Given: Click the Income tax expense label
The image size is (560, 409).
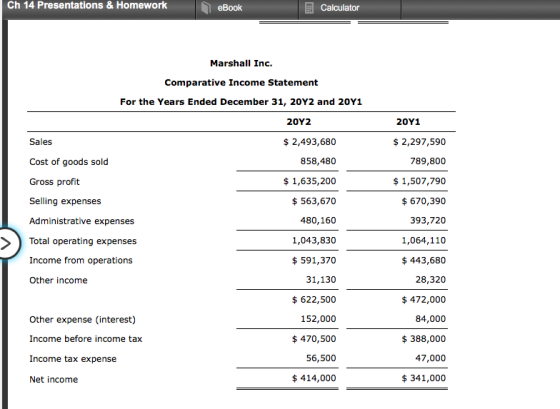Looking at the screenshot, I should coord(73,359).
